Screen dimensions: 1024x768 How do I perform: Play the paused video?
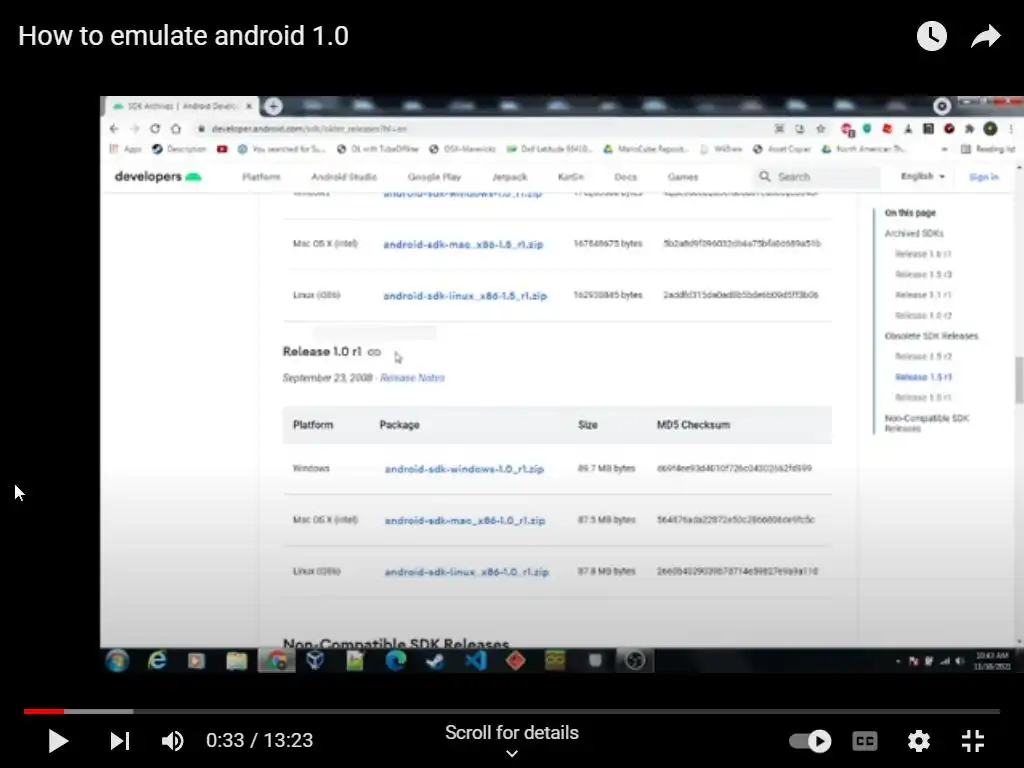(x=58, y=741)
